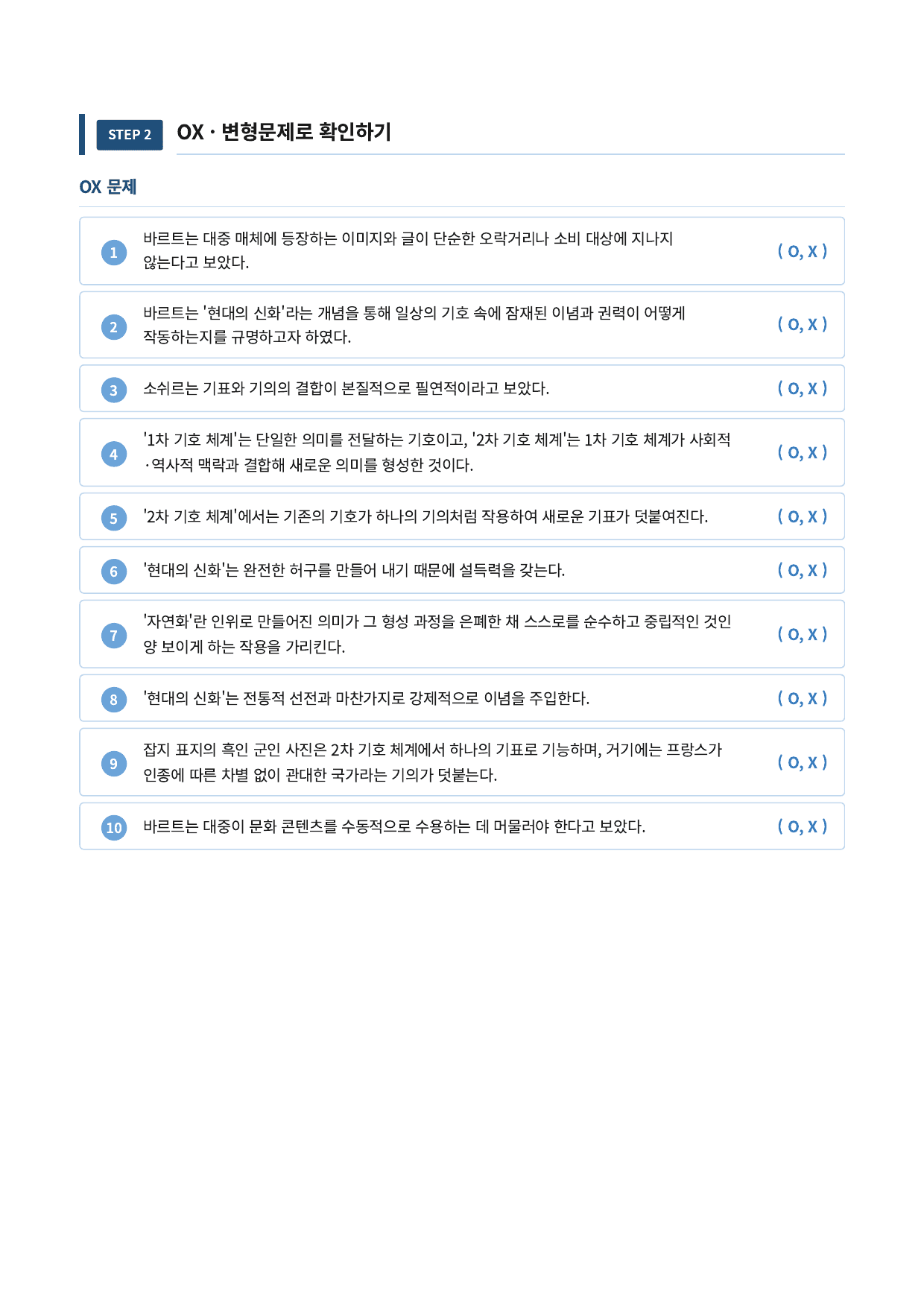Click statement beginning "'1차 기호 체계'는 단일한"
Image resolution: width=924 pixels, height=1307 pixels.
point(437,452)
